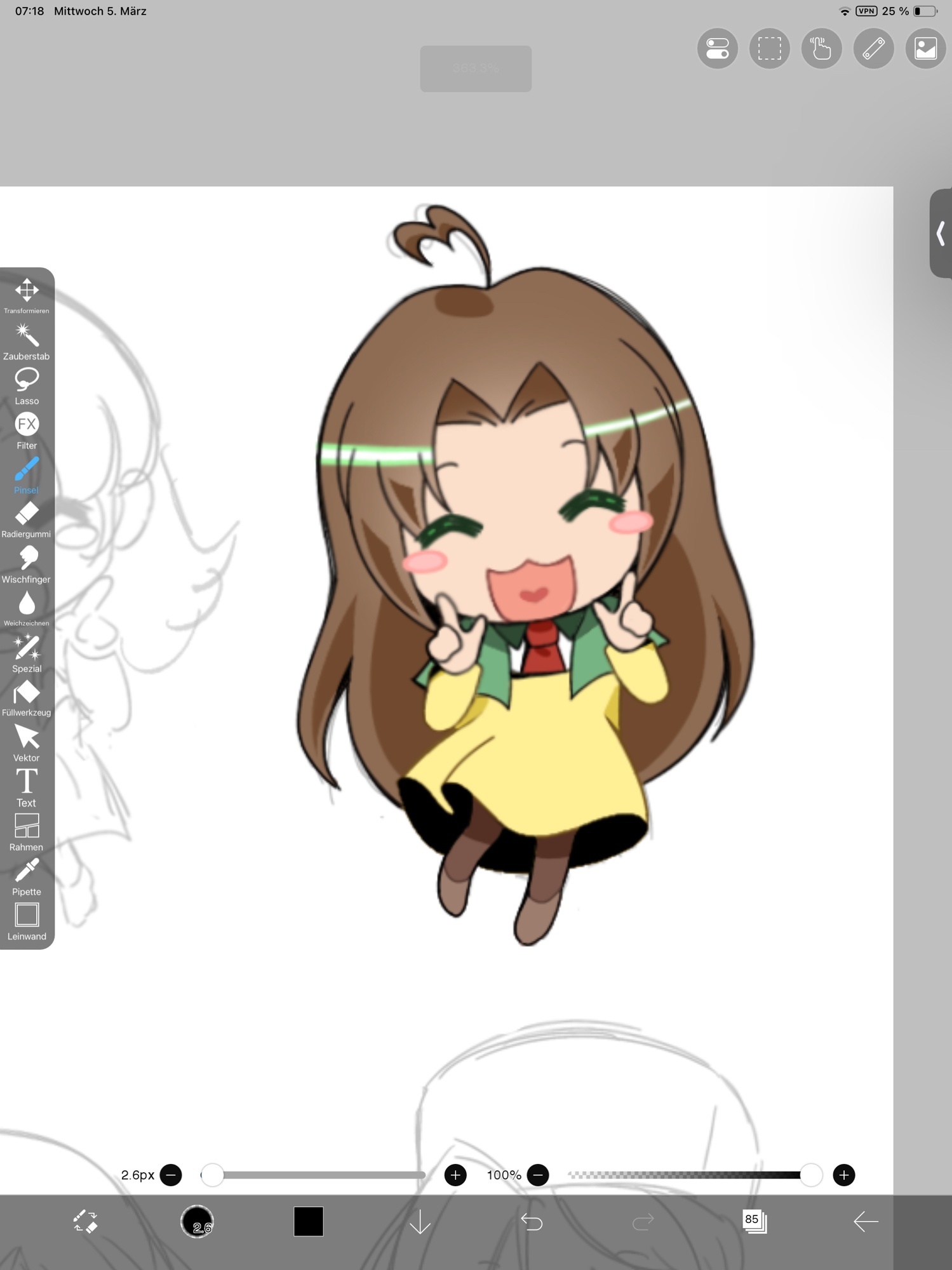Image resolution: width=952 pixels, height=1270 pixels.
Task: Toggle the stabilizer hand button
Action: [x=821, y=49]
